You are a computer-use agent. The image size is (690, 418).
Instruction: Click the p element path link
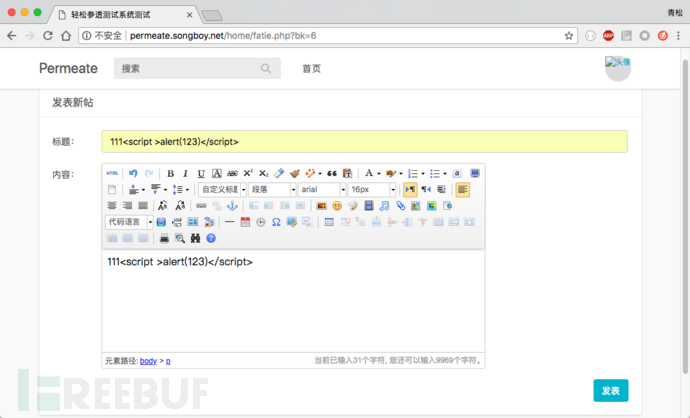tap(168, 361)
